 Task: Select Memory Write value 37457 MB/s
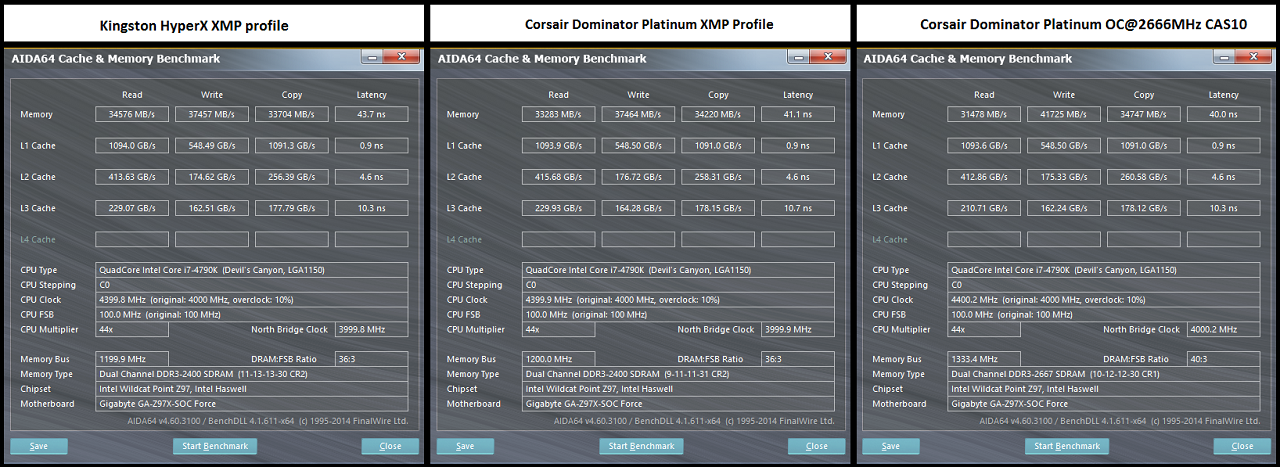pyautogui.click(x=212, y=114)
